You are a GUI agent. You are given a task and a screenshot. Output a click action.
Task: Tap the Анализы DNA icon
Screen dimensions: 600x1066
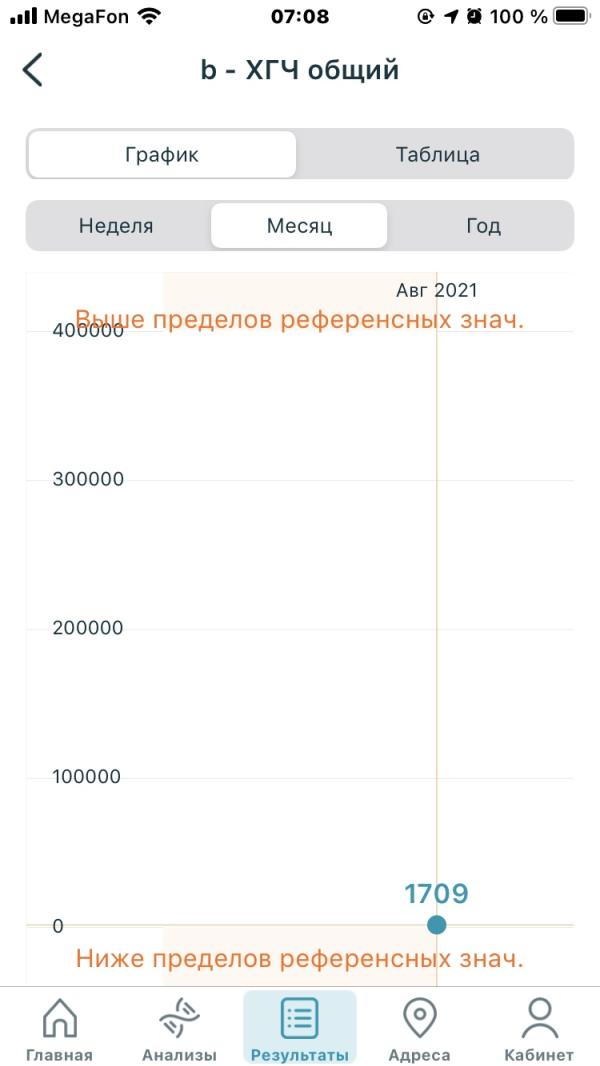pyautogui.click(x=179, y=1019)
